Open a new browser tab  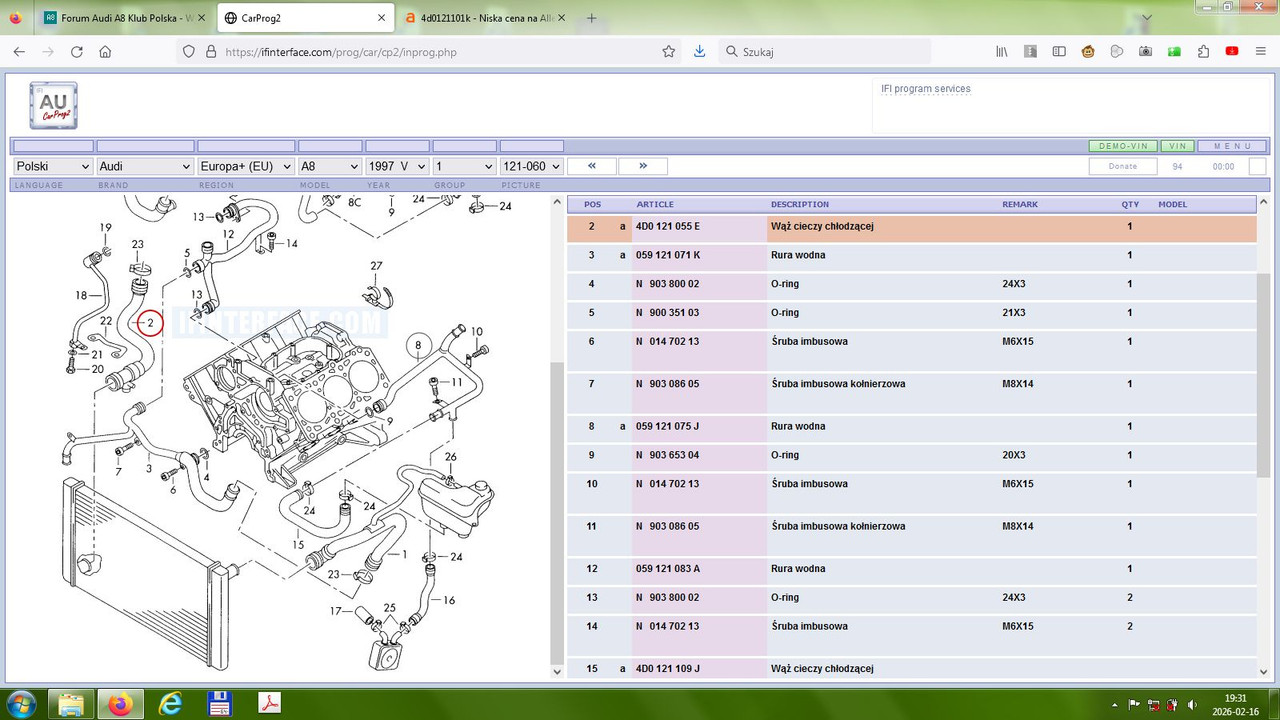(x=591, y=18)
